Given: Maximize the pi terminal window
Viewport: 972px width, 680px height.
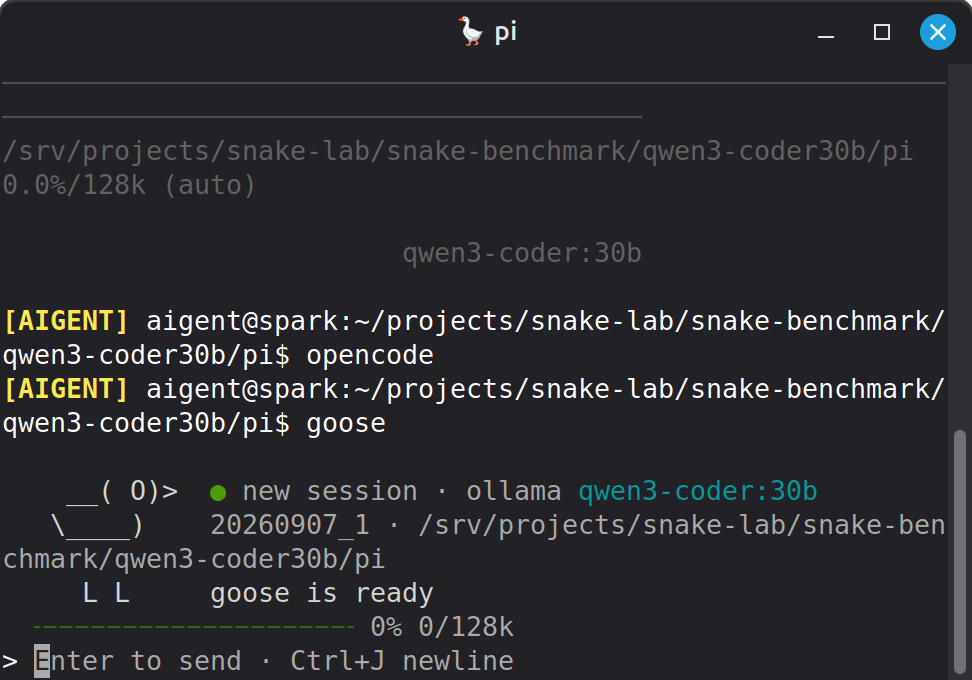Looking at the screenshot, I should (x=881, y=32).
